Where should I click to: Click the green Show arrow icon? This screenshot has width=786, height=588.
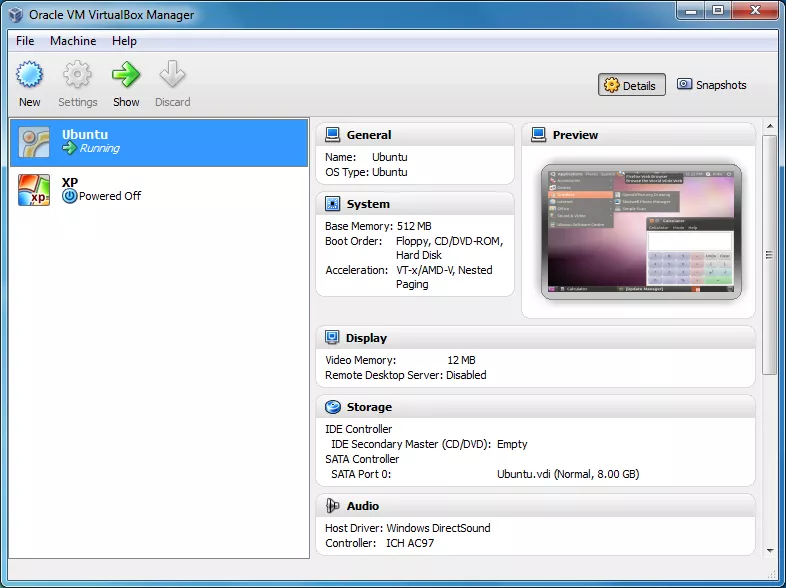(x=126, y=75)
